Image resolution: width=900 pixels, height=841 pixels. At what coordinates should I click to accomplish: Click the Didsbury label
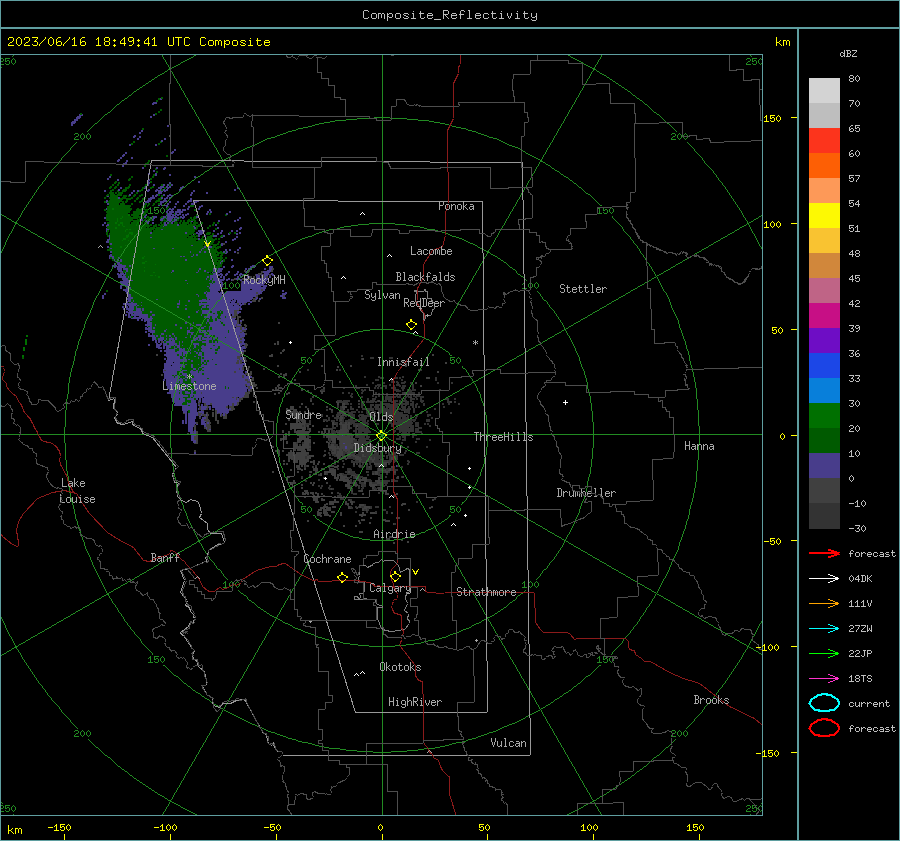tap(377, 448)
